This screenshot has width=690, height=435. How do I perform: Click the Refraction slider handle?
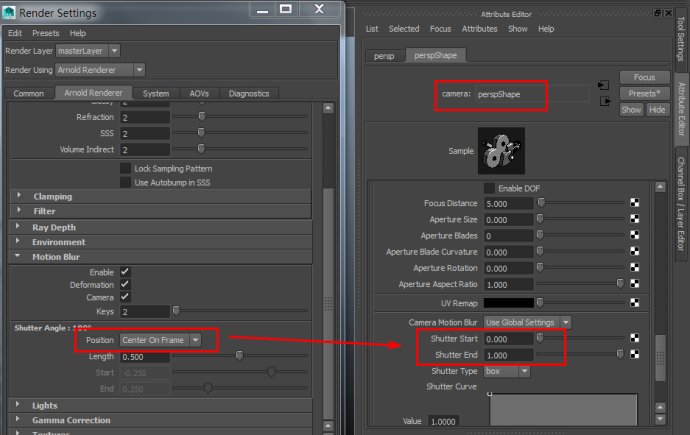(202, 116)
